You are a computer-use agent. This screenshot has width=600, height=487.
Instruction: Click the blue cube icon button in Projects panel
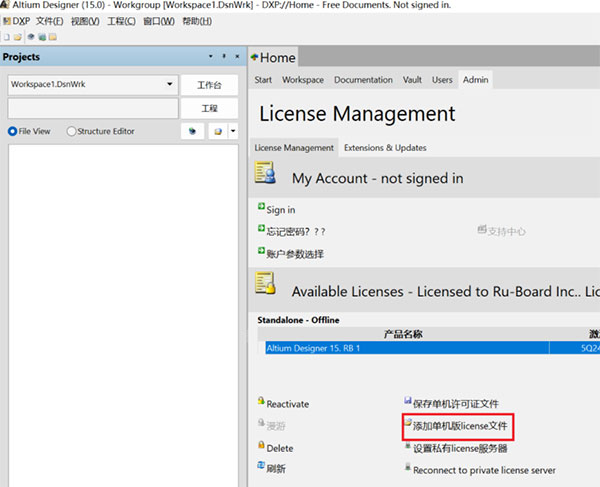pos(192,131)
